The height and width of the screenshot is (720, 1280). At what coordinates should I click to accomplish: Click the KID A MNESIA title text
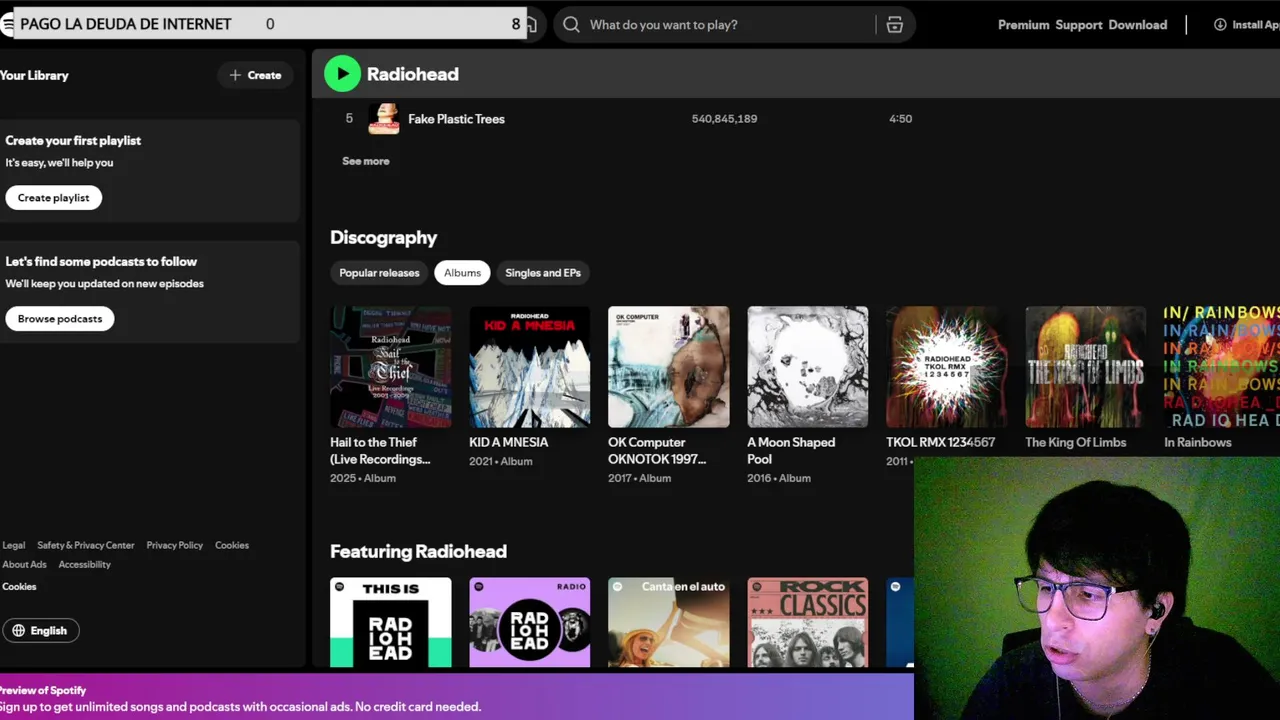(509, 442)
